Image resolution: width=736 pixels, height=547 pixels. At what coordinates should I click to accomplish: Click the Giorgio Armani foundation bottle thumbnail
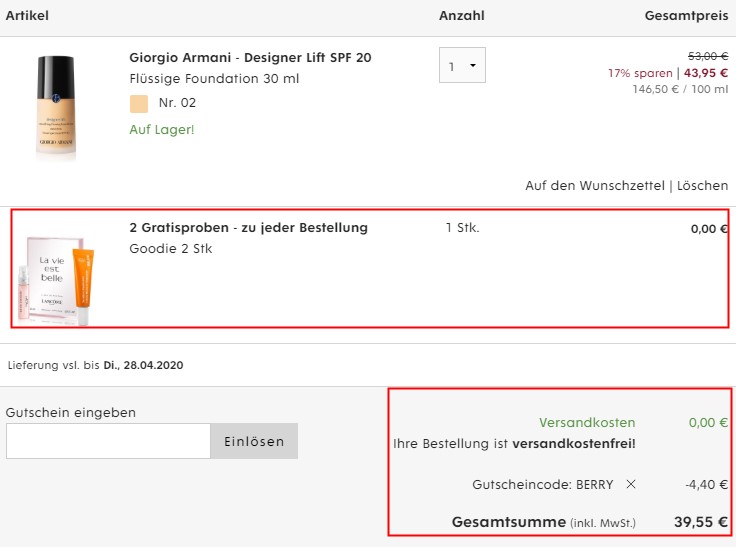coord(56,108)
